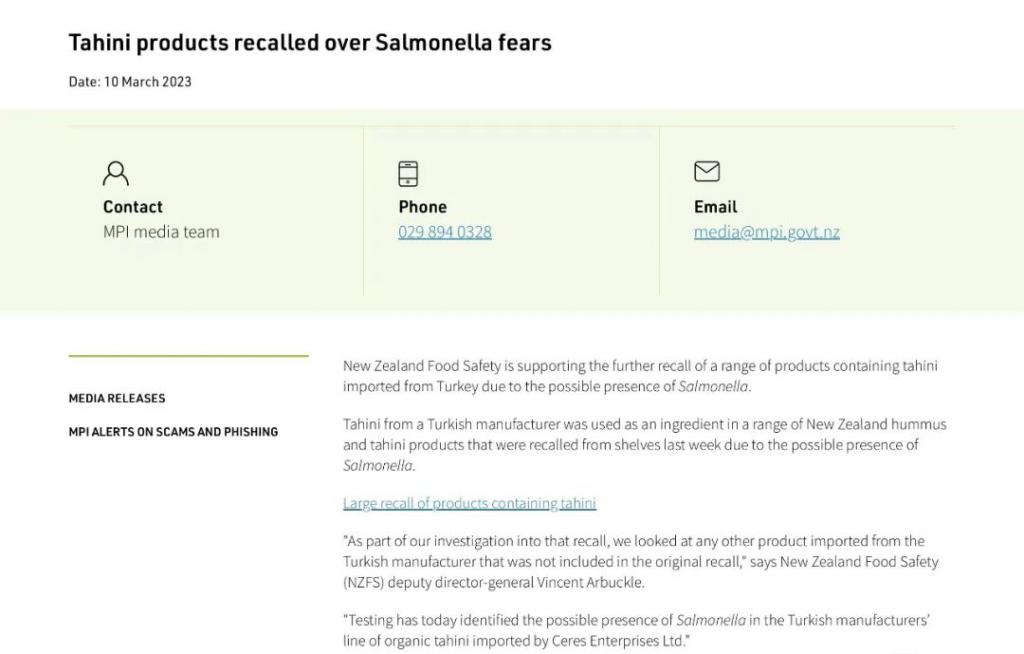Call the 029 894 0328 phone link
This screenshot has width=1024, height=654.
click(x=444, y=232)
